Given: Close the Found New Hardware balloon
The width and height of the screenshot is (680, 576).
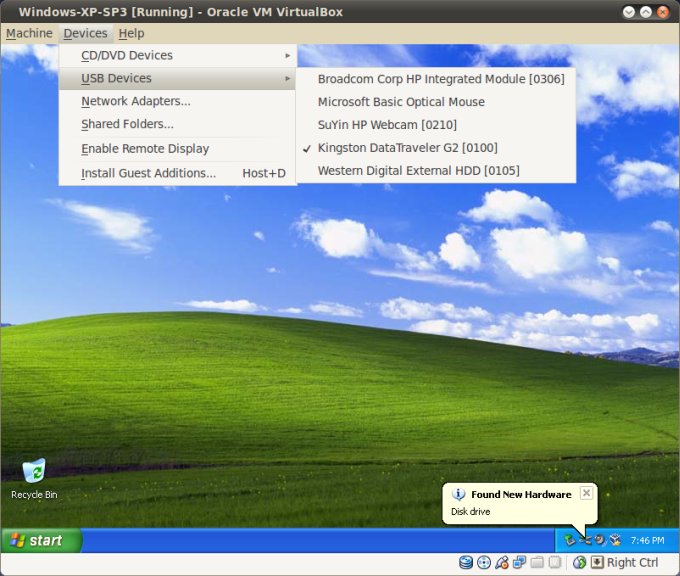Looking at the screenshot, I should pyautogui.click(x=586, y=493).
